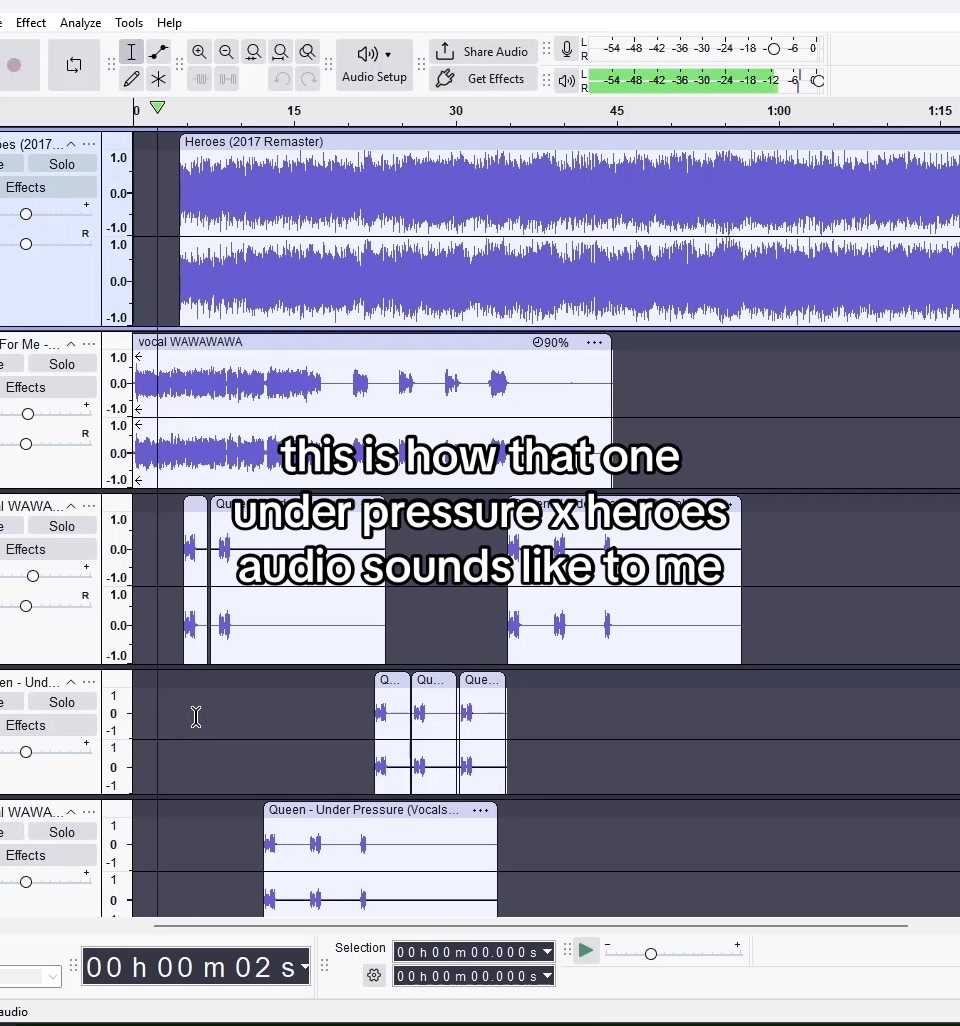Fit project to width zoom icon
This screenshot has height=1026, width=960.
point(280,52)
